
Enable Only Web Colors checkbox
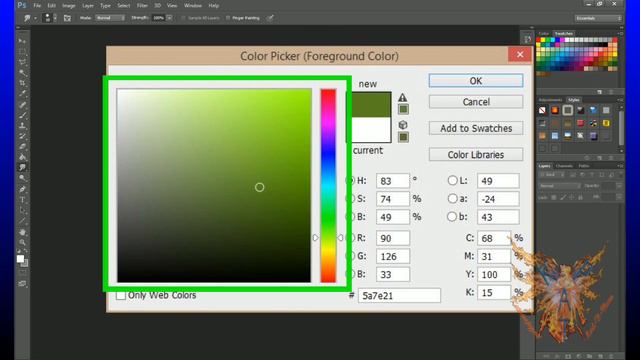tap(121, 295)
